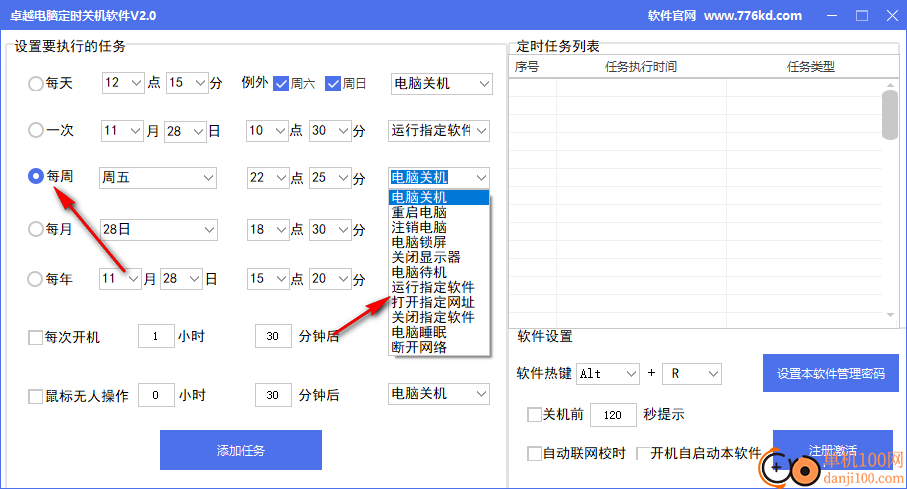Uncheck the 周六 exception checkbox
Viewport: 907px width, 489px height.
[281, 83]
